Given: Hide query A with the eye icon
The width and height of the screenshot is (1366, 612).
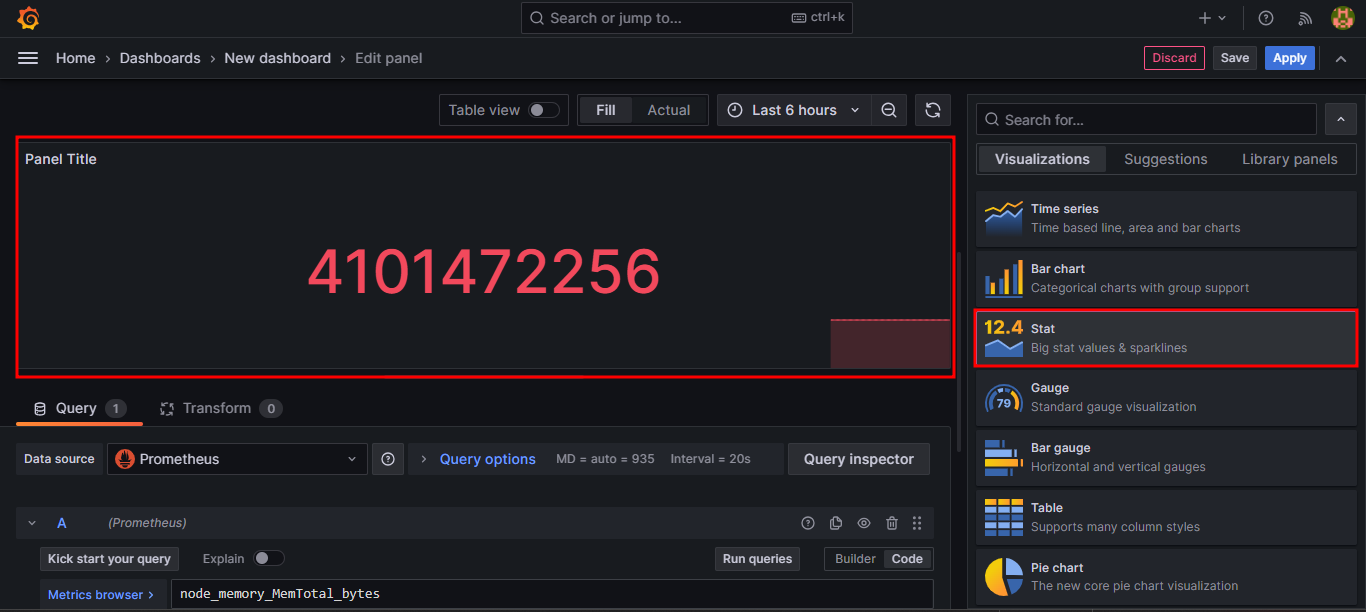Looking at the screenshot, I should pyautogui.click(x=863, y=522).
